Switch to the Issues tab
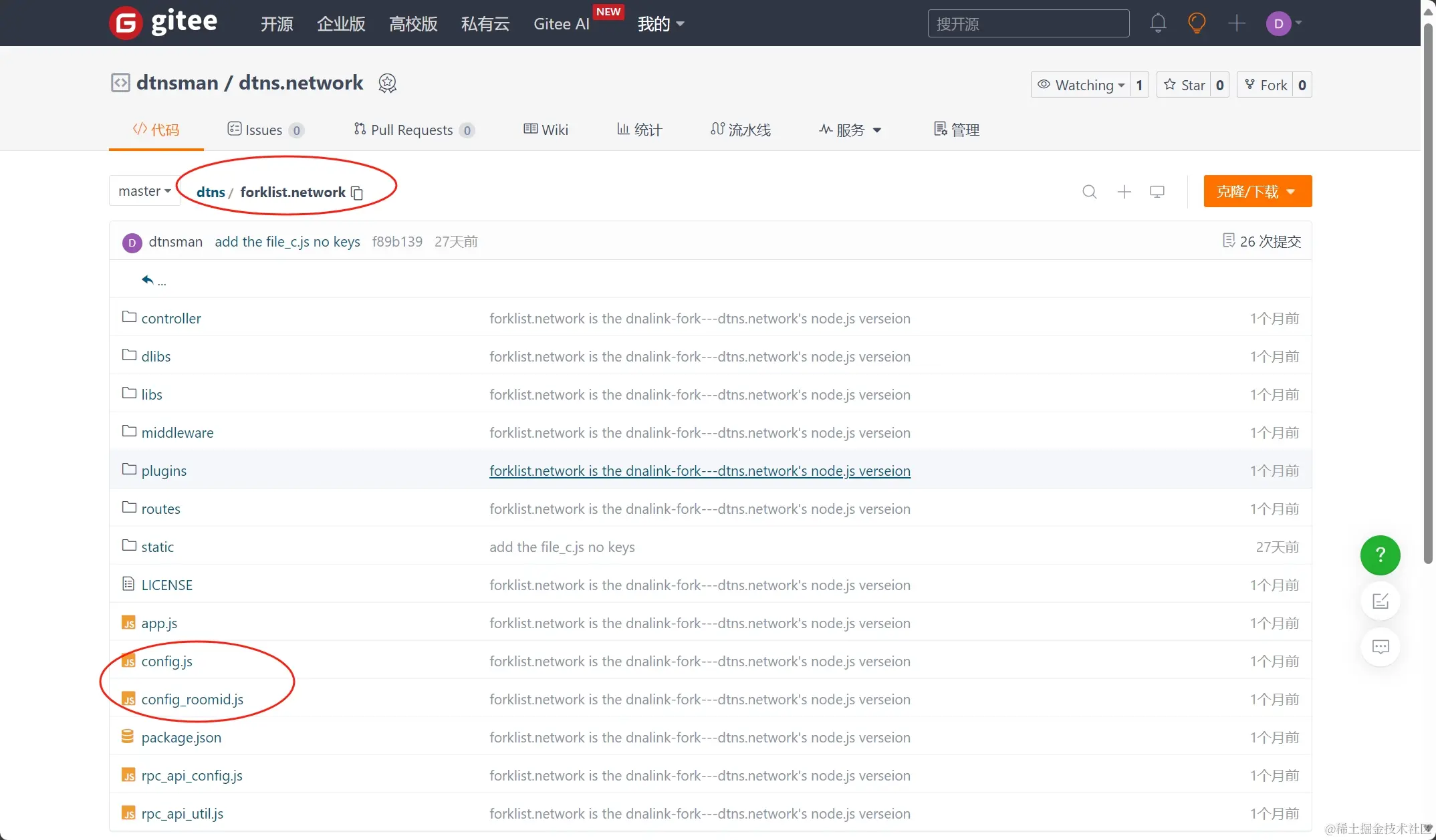 tap(265, 130)
